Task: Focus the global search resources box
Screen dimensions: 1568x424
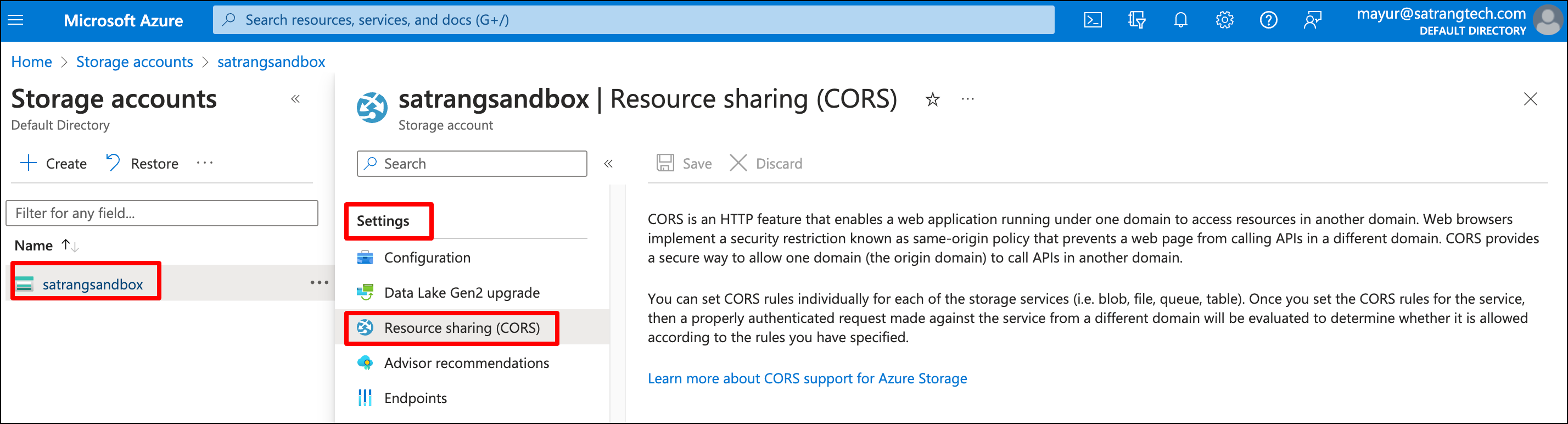Action: 633,20
